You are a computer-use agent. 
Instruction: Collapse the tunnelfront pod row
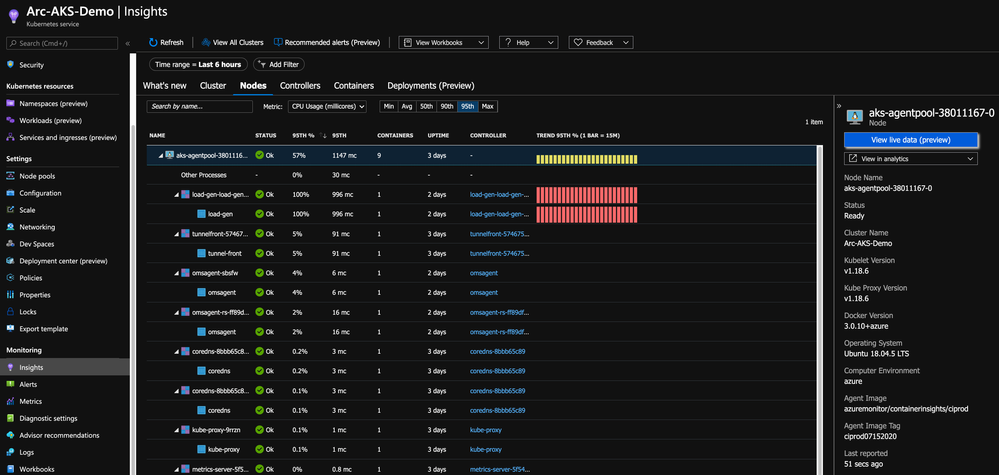point(176,234)
